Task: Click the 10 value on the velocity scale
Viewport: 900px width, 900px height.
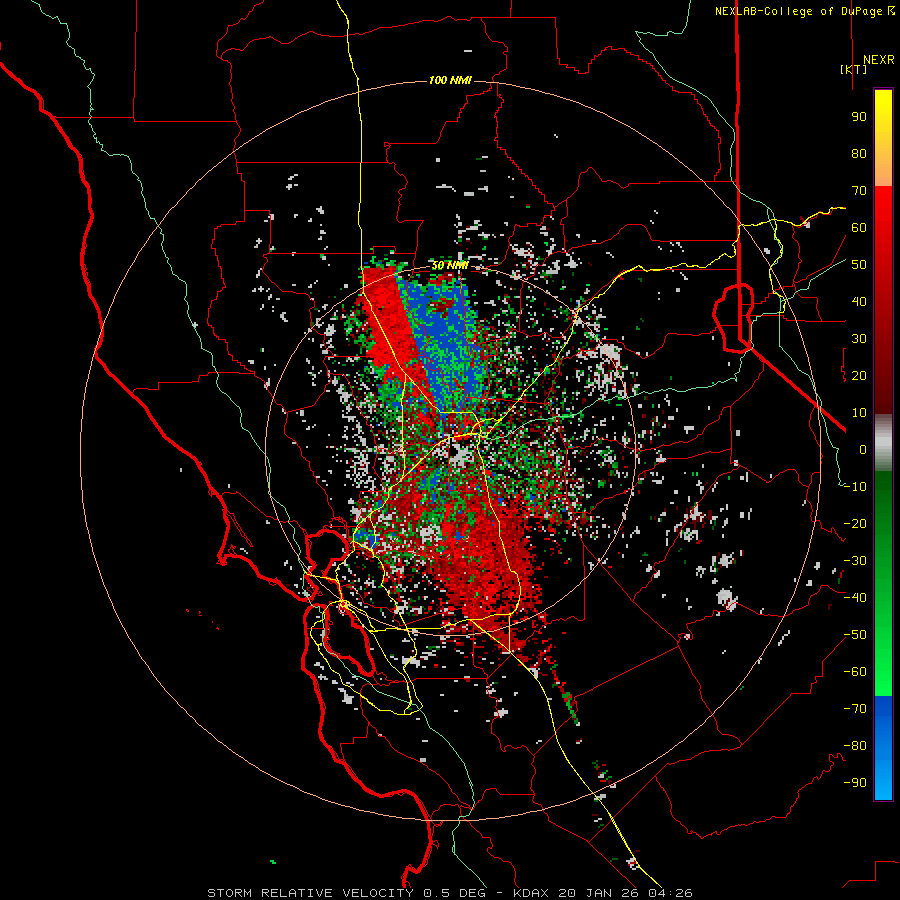Action: pyautogui.click(x=859, y=413)
